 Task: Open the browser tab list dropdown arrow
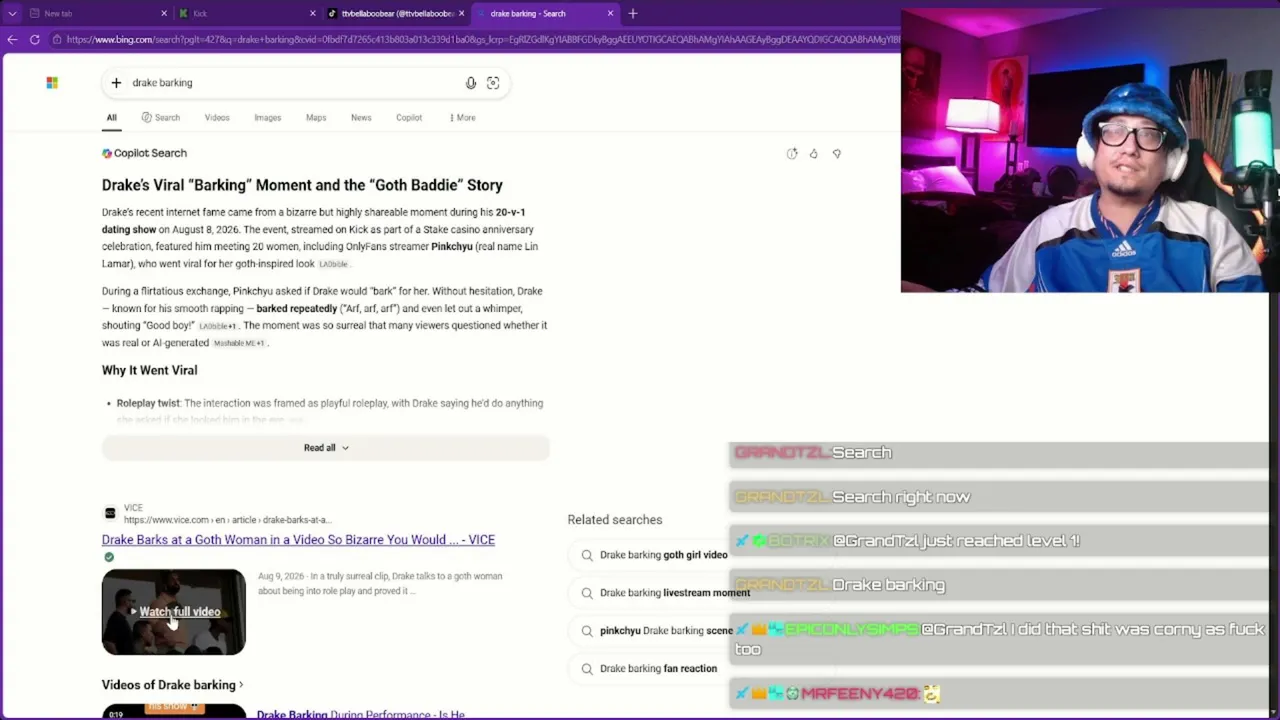coord(12,14)
